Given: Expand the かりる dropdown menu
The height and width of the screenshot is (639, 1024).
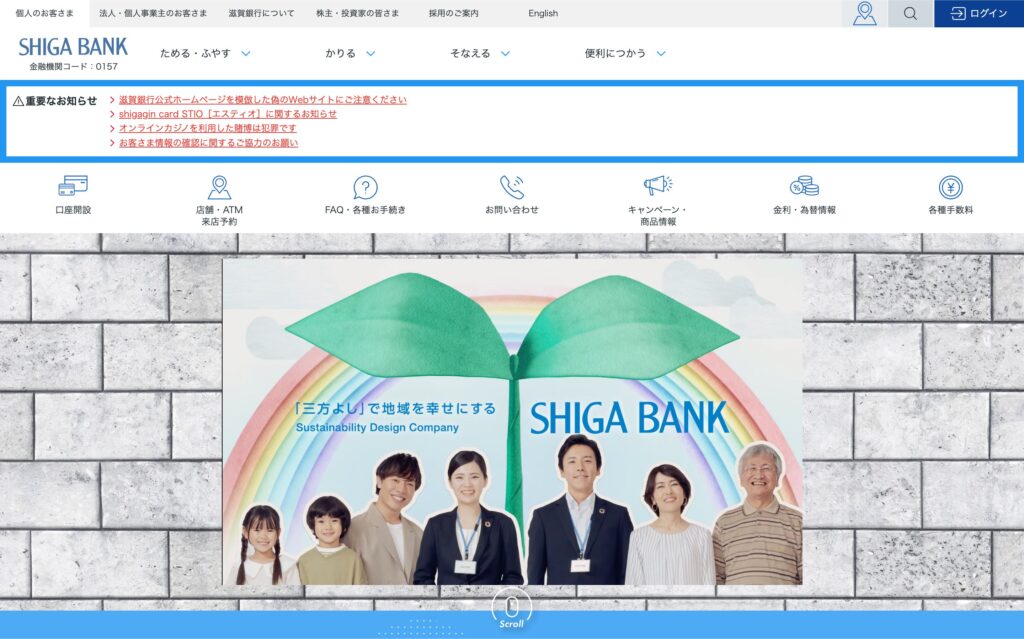Looking at the screenshot, I should pyautogui.click(x=350, y=53).
